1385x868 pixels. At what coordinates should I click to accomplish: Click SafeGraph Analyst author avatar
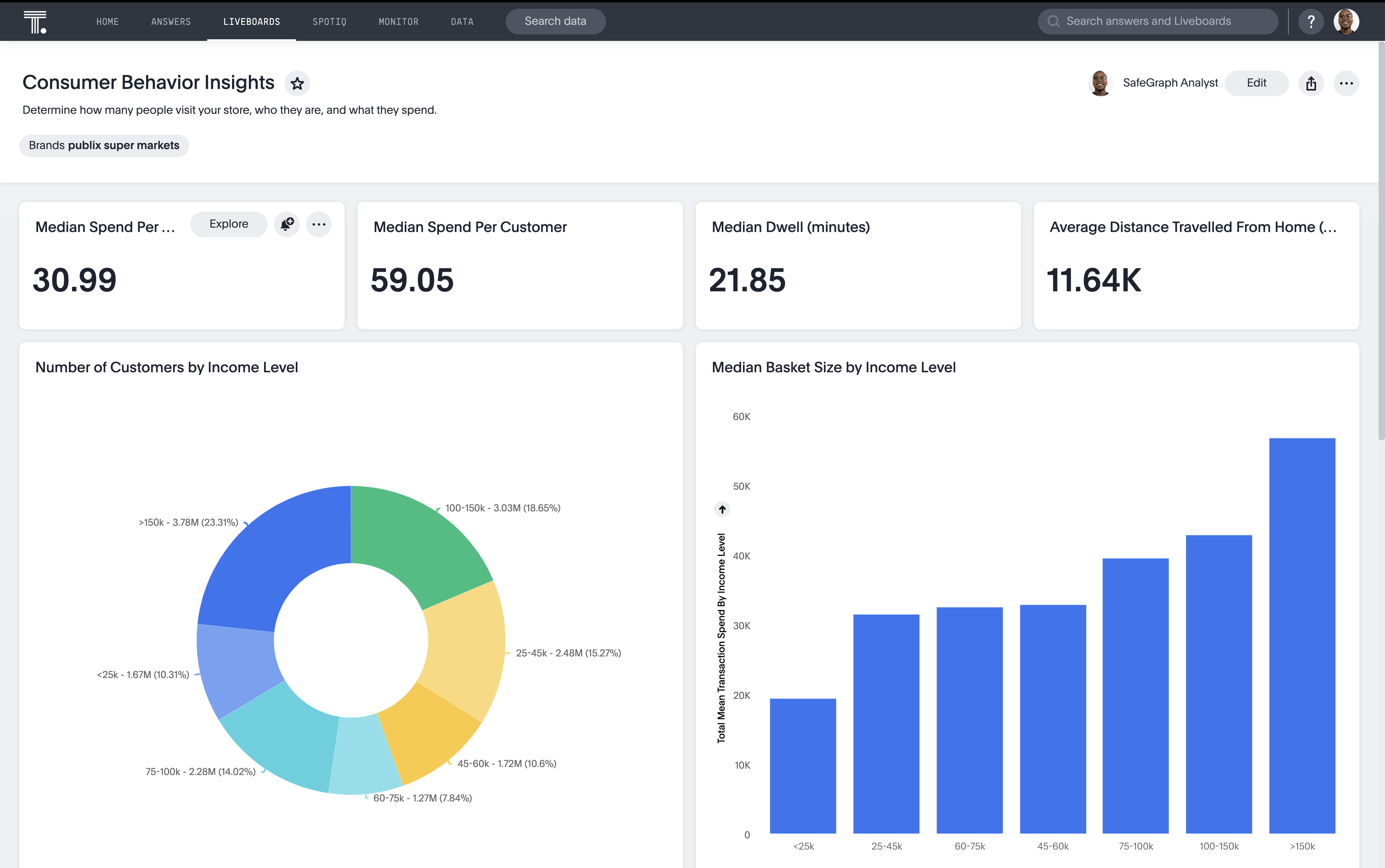point(1100,83)
